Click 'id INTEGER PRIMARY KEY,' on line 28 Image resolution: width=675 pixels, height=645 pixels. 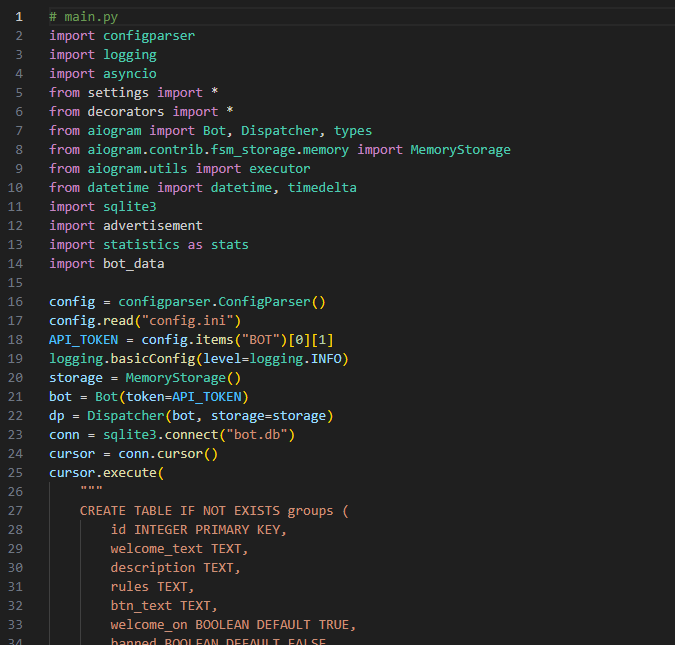click(x=198, y=530)
